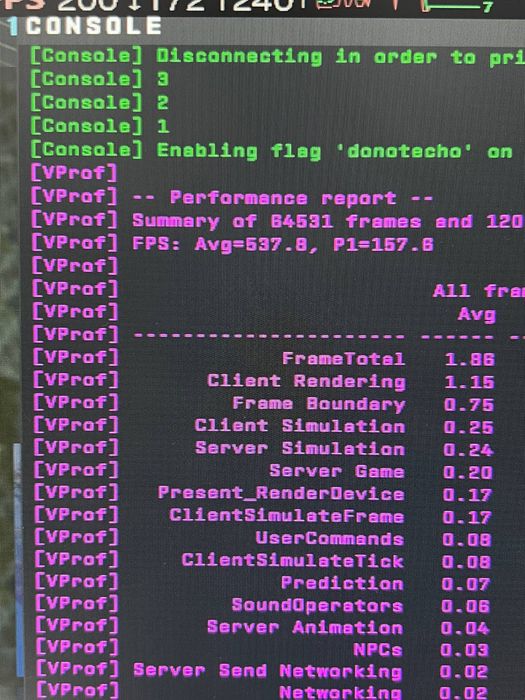Viewport: 525px width, 700px height.
Task: Select the FrameTotal row
Action: 263,359
